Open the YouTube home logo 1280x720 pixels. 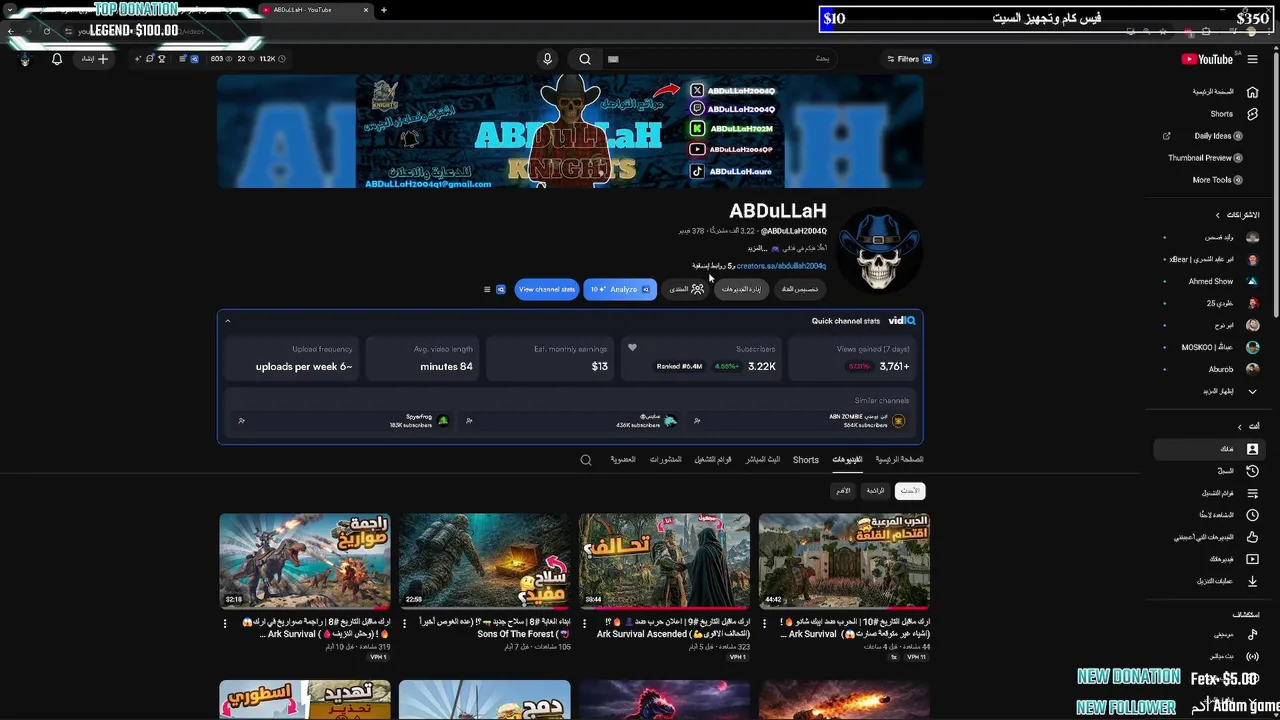[x=1207, y=59]
